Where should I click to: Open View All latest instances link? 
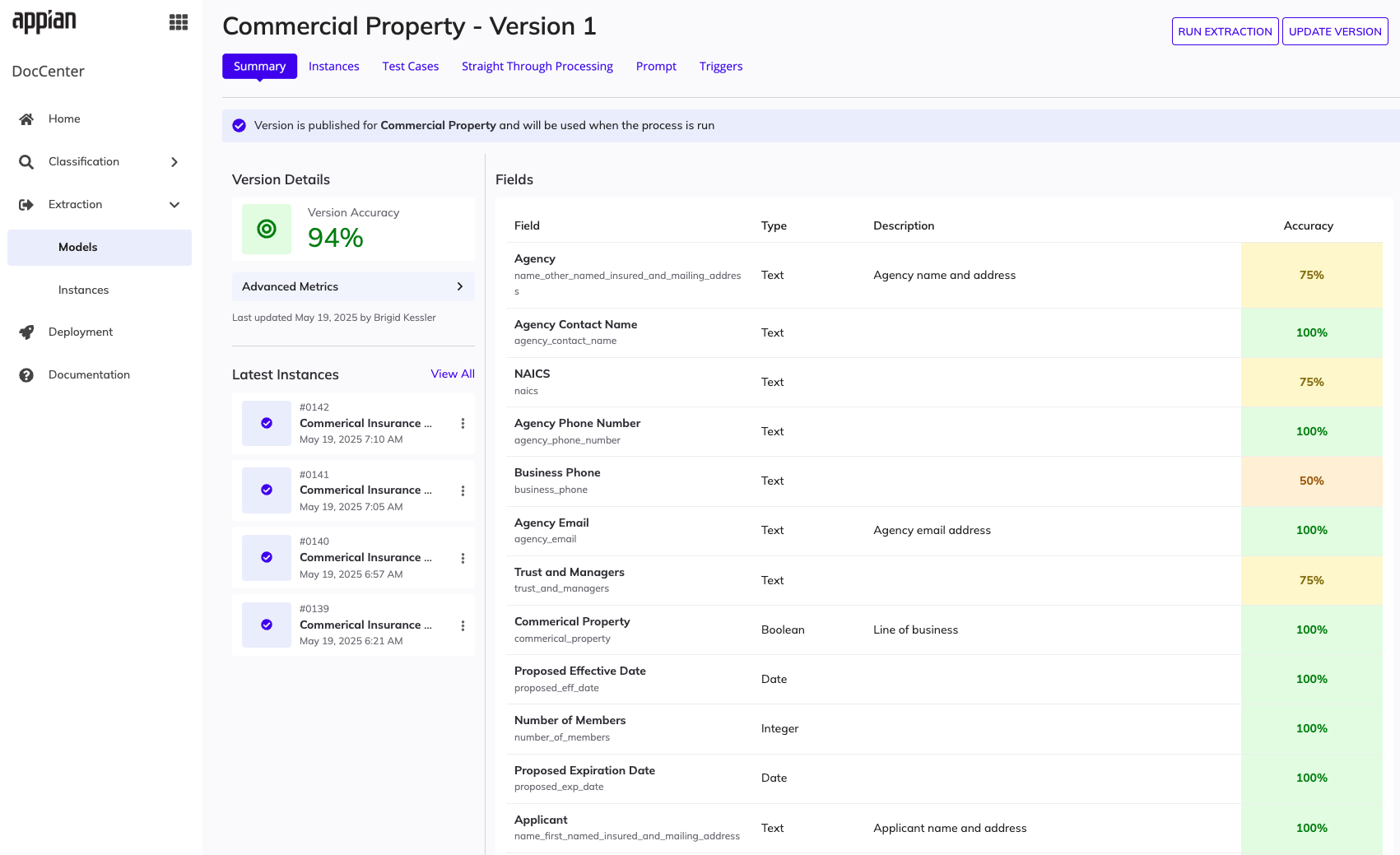[453, 374]
